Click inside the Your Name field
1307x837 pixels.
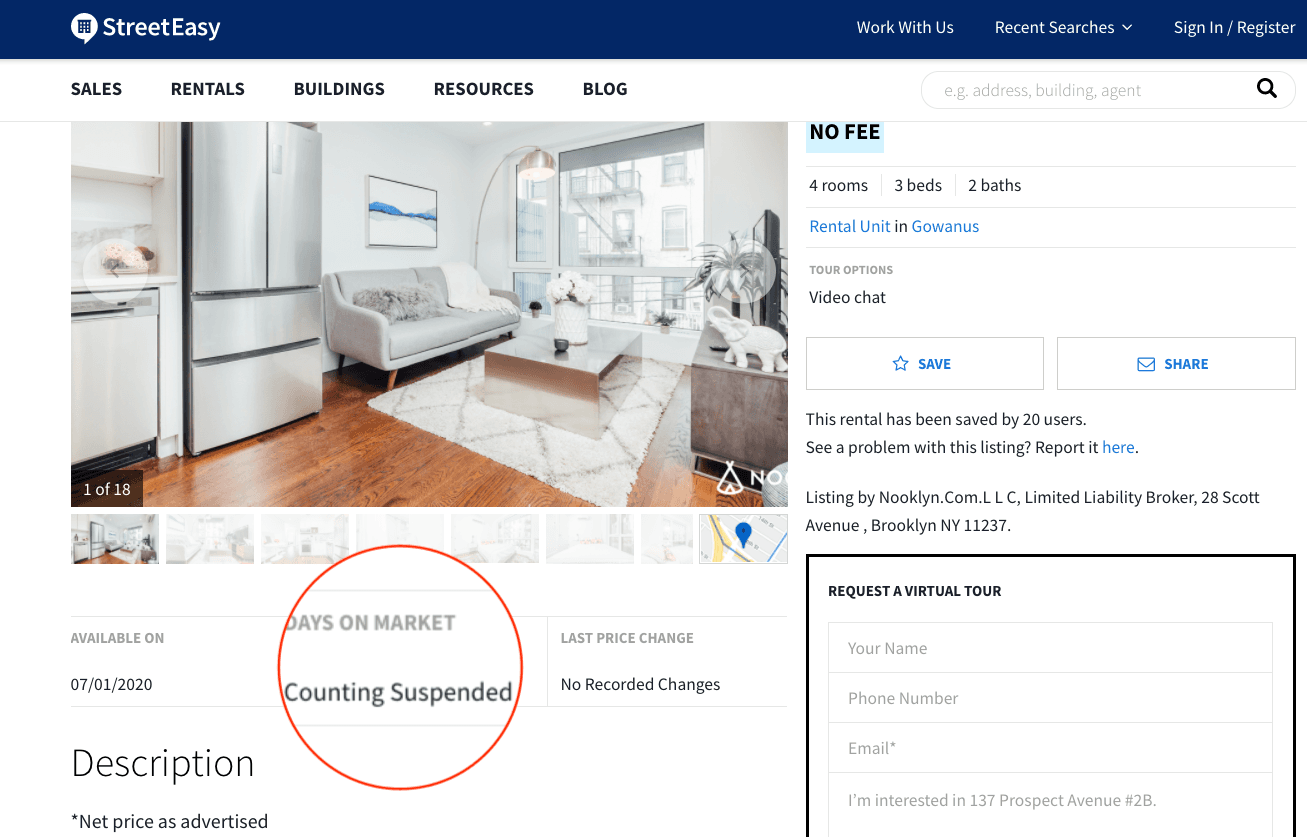(x=1050, y=648)
